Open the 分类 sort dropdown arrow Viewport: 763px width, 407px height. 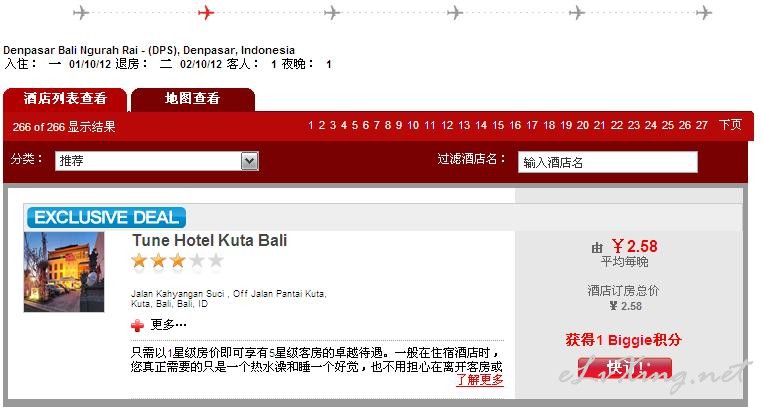250,161
